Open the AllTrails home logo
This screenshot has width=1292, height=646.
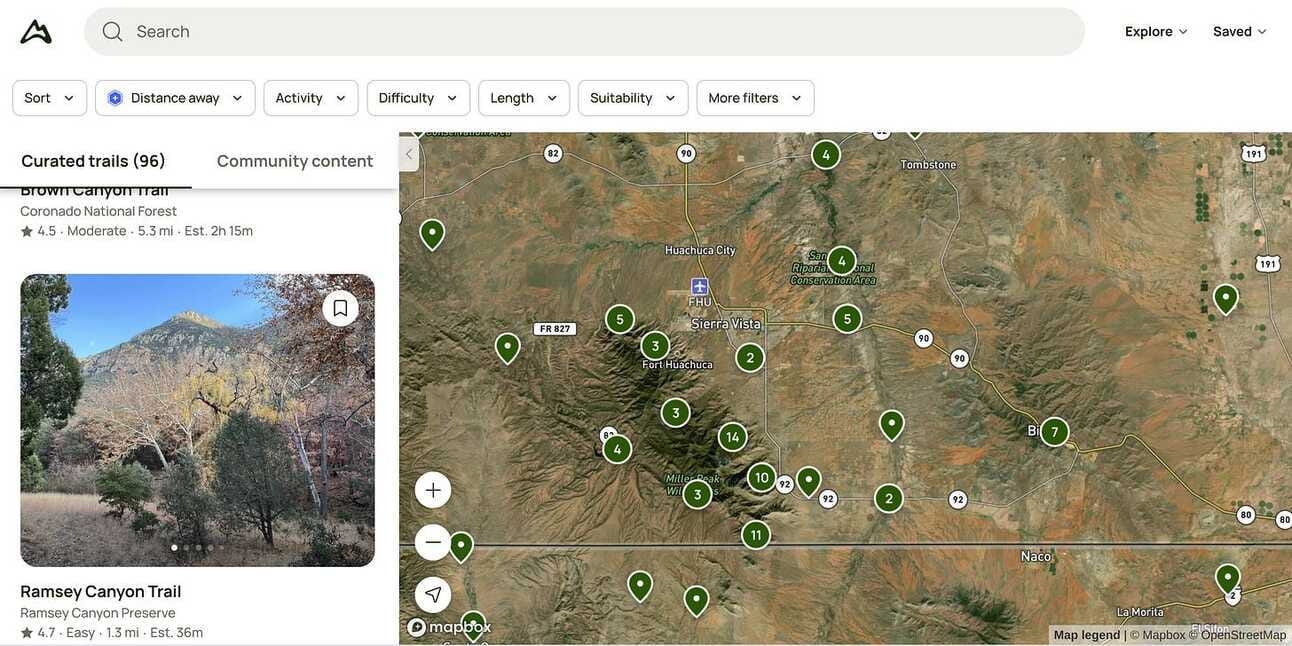(36, 32)
